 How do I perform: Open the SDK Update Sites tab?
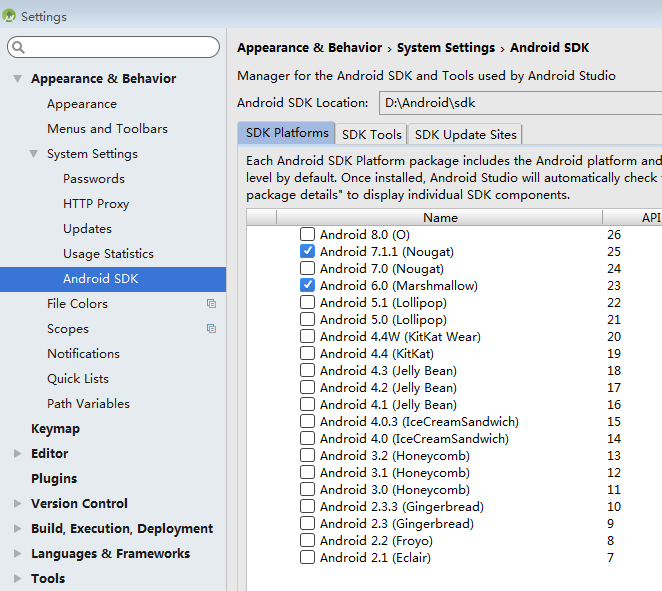pos(465,135)
